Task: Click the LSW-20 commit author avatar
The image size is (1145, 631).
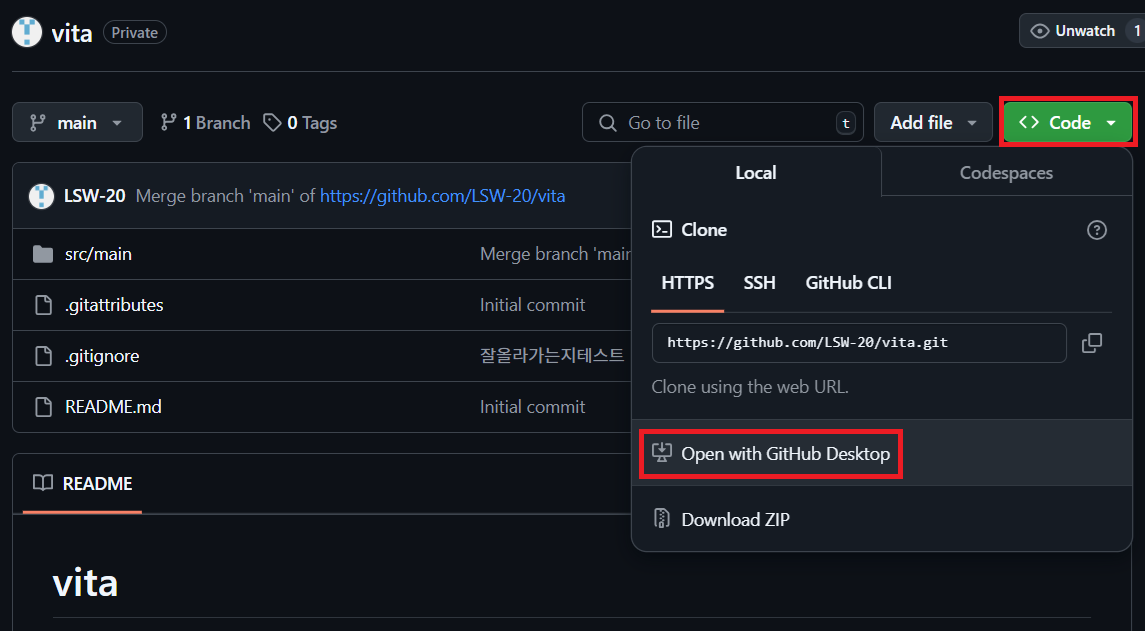Action: [41, 196]
